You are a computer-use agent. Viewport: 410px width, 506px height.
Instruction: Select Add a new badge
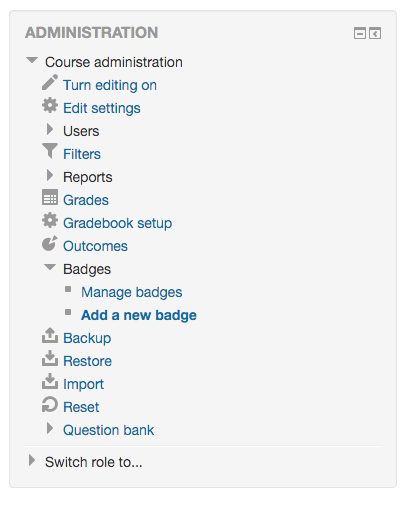tap(139, 315)
